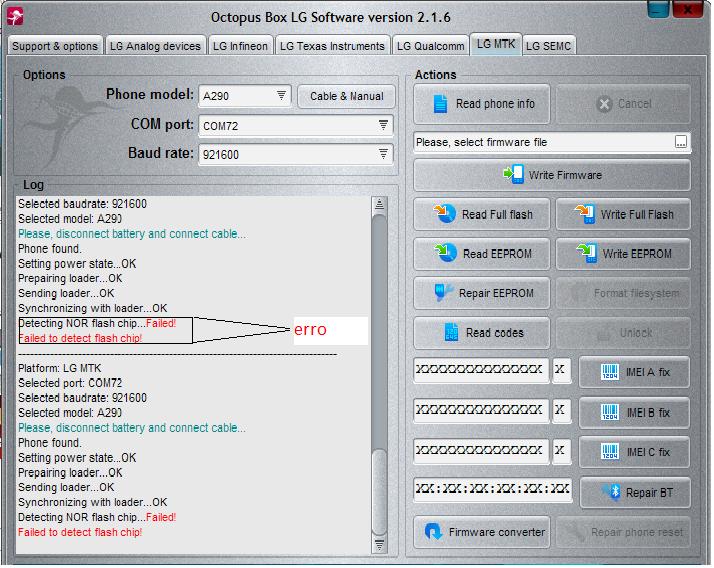This screenshot has height=568, width=714.
Task: Click the Write Full Flash label
Action: (637, 214)
